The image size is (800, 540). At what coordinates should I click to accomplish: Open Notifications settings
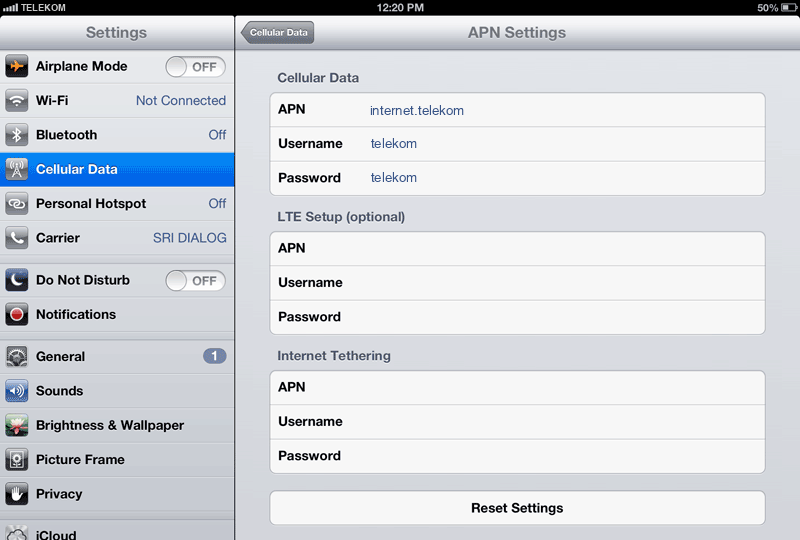tap(117, 314)
